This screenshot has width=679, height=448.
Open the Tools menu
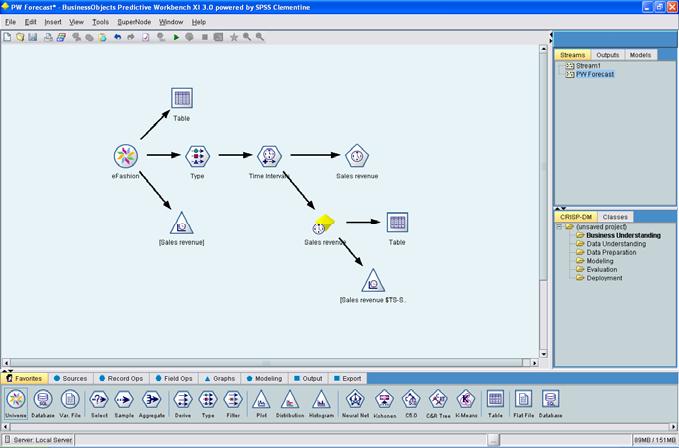coord(100,22)
